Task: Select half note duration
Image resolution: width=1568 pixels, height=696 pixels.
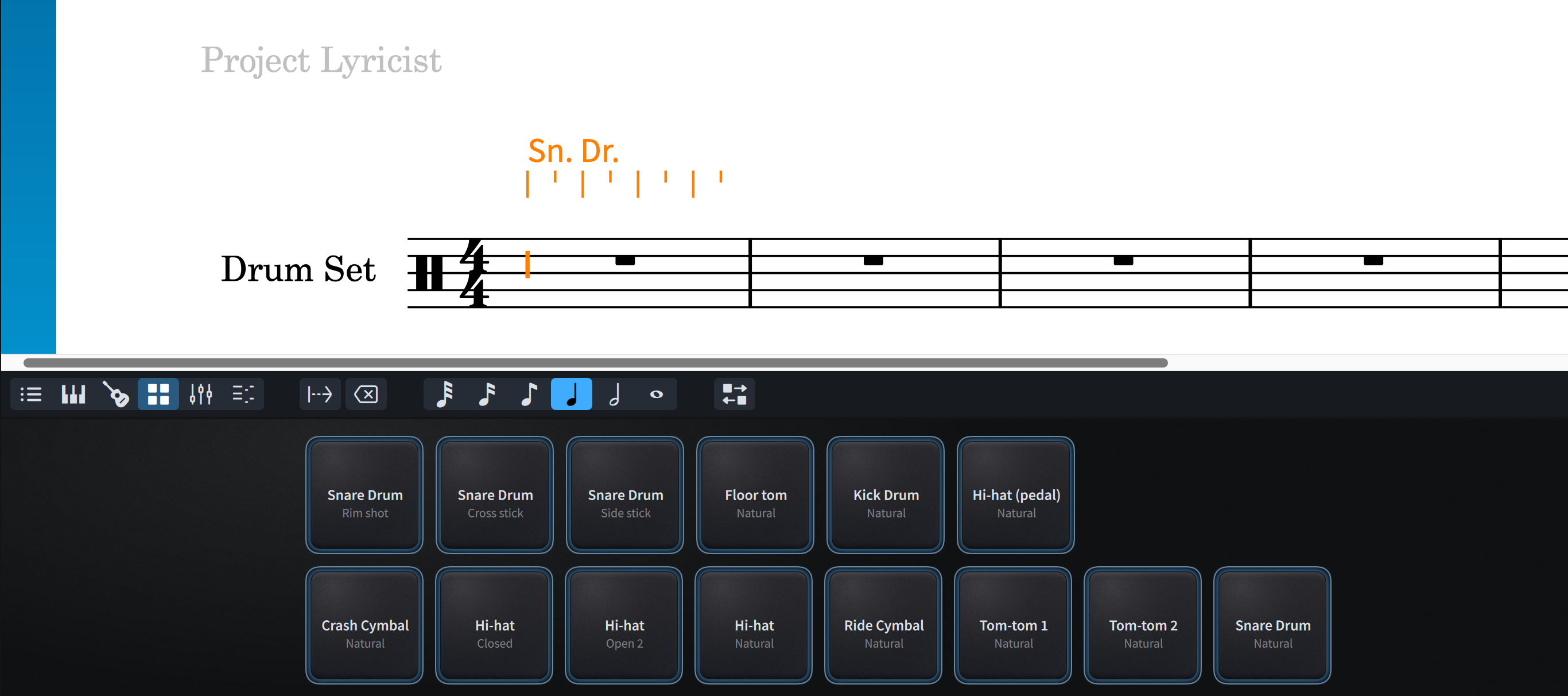Action: point(614,394)
